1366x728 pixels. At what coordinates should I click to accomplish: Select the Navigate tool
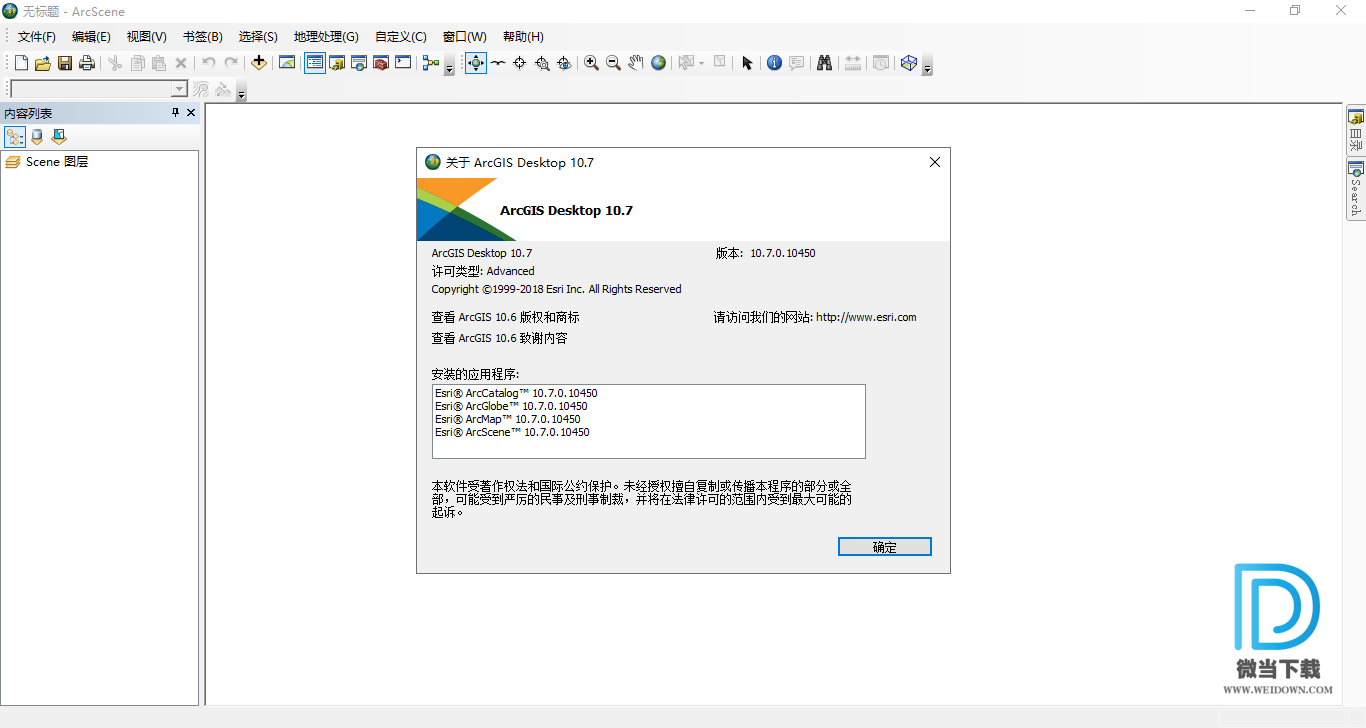click(475, 63)
